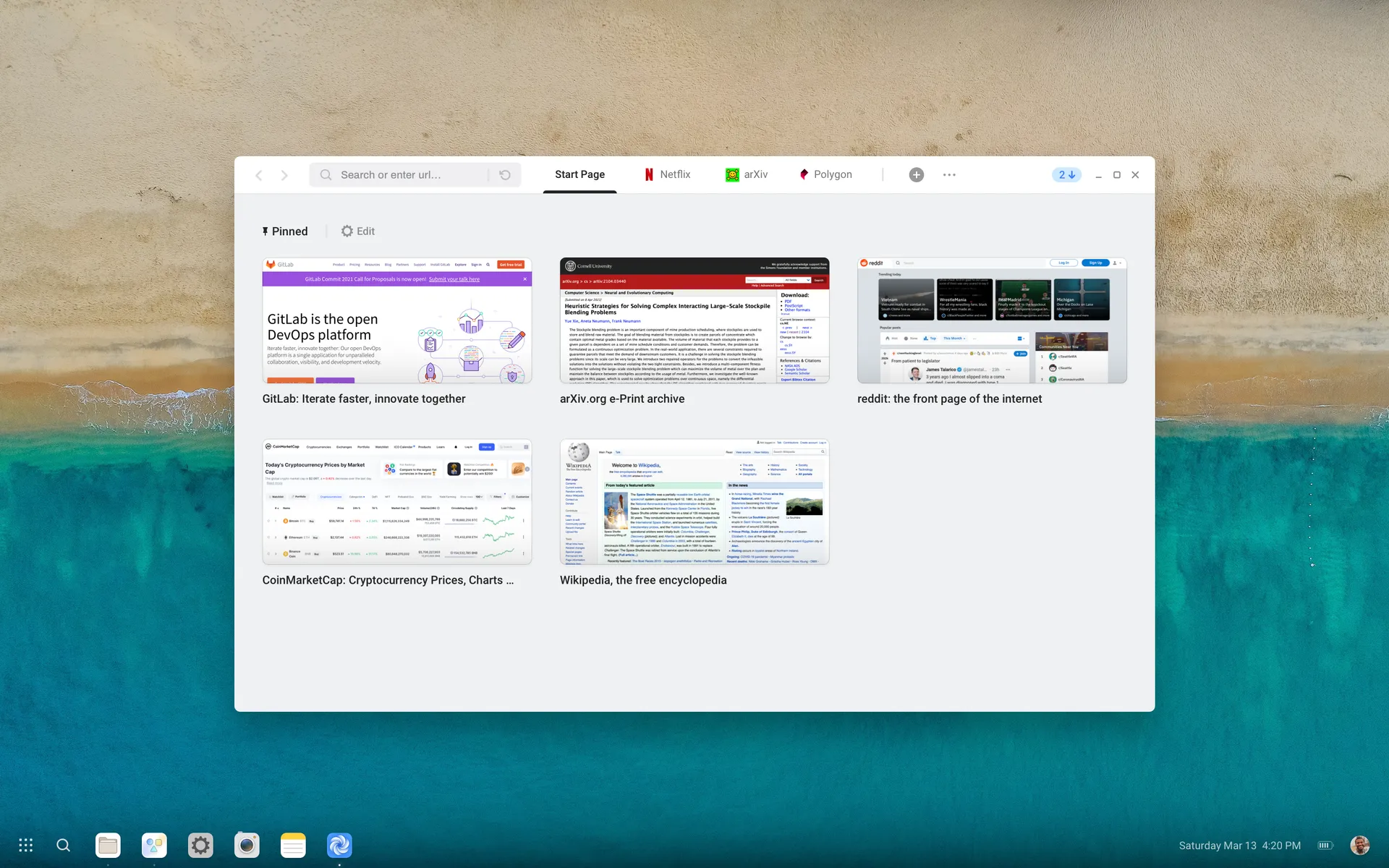Viewport: 1389px width, 868px height.
Task: Open desktop search from the dock
Action: click(64, 845)
